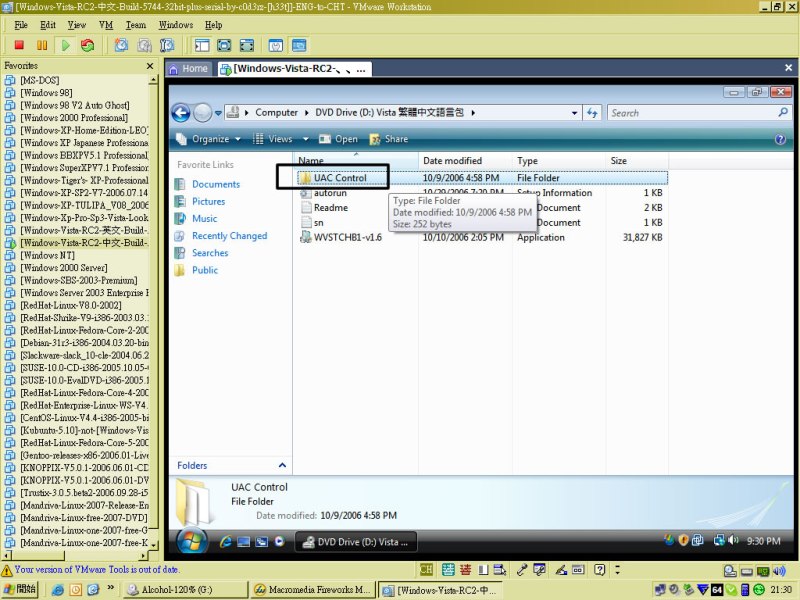Viewport: 800px width, 600px height.
Task: Click the Full Screen toolbar icon
Action: (x=224, y=45)
